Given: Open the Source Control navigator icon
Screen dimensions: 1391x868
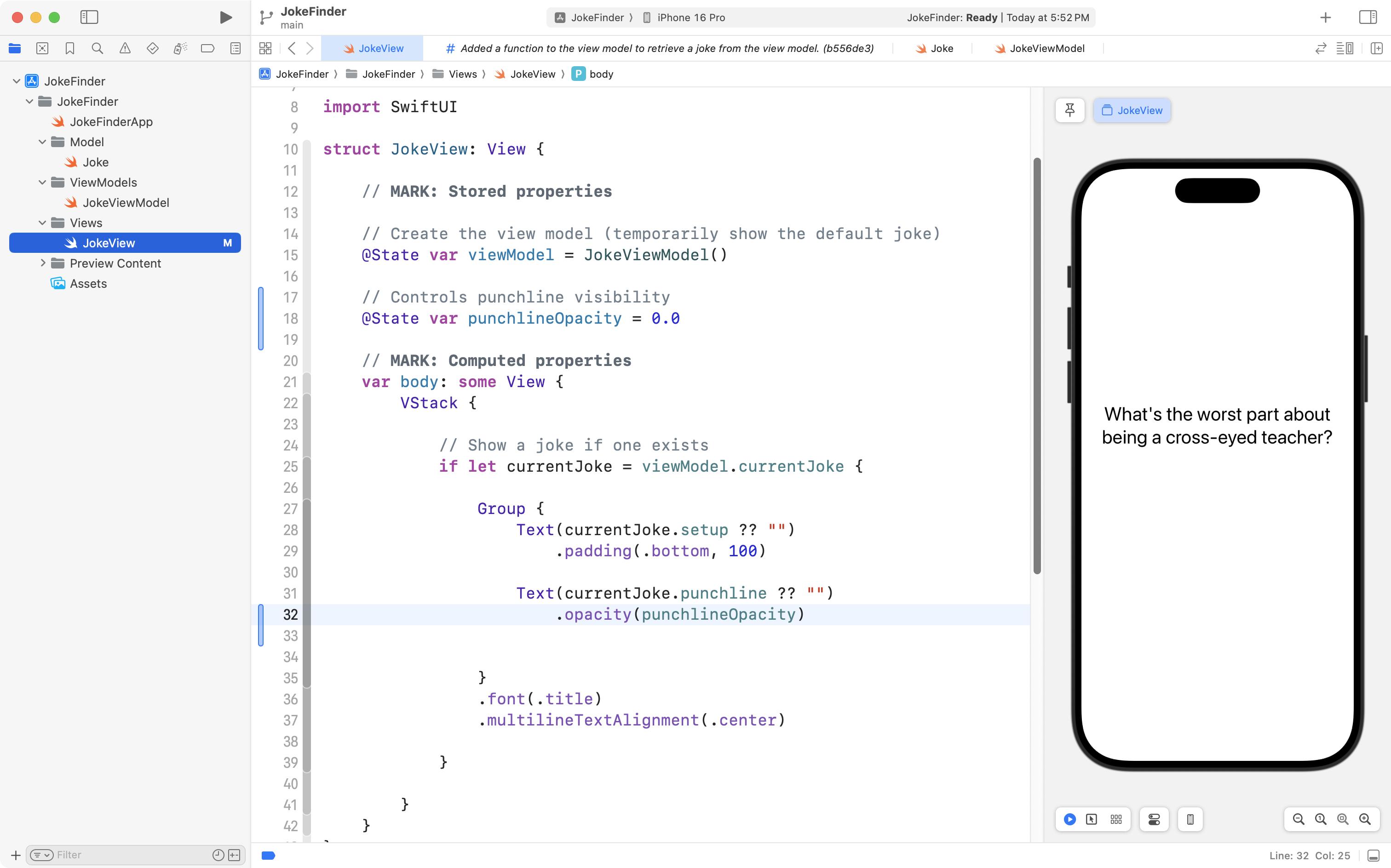Looking at the screenshot, I should [x=42, y=48].
